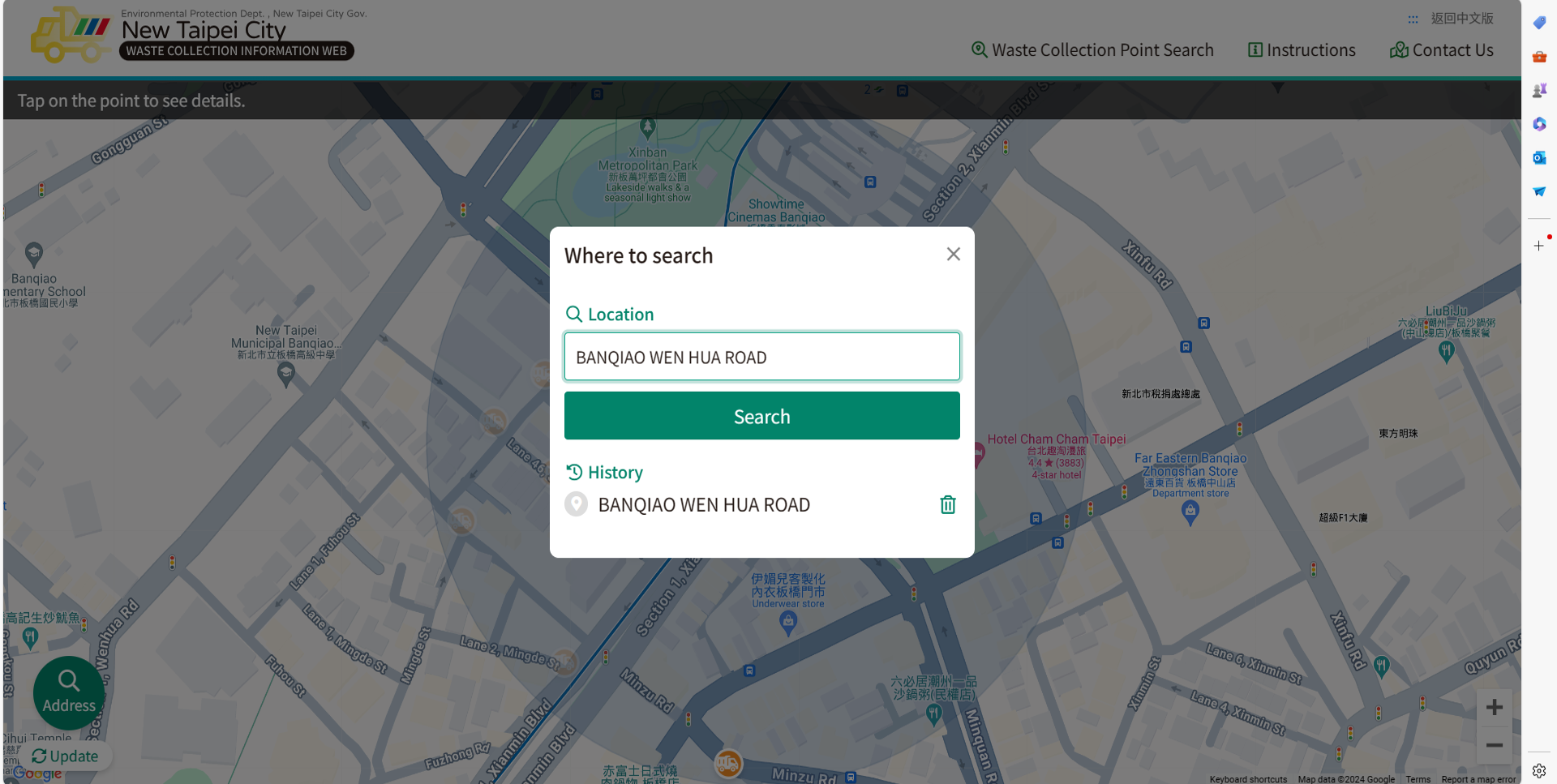Open the Instructions page

[1302, 50]
